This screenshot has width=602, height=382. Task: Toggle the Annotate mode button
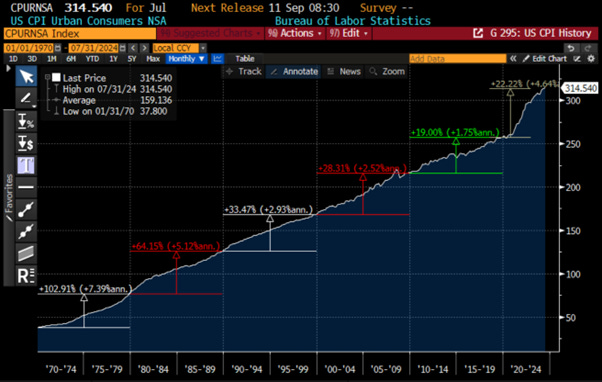294,71
